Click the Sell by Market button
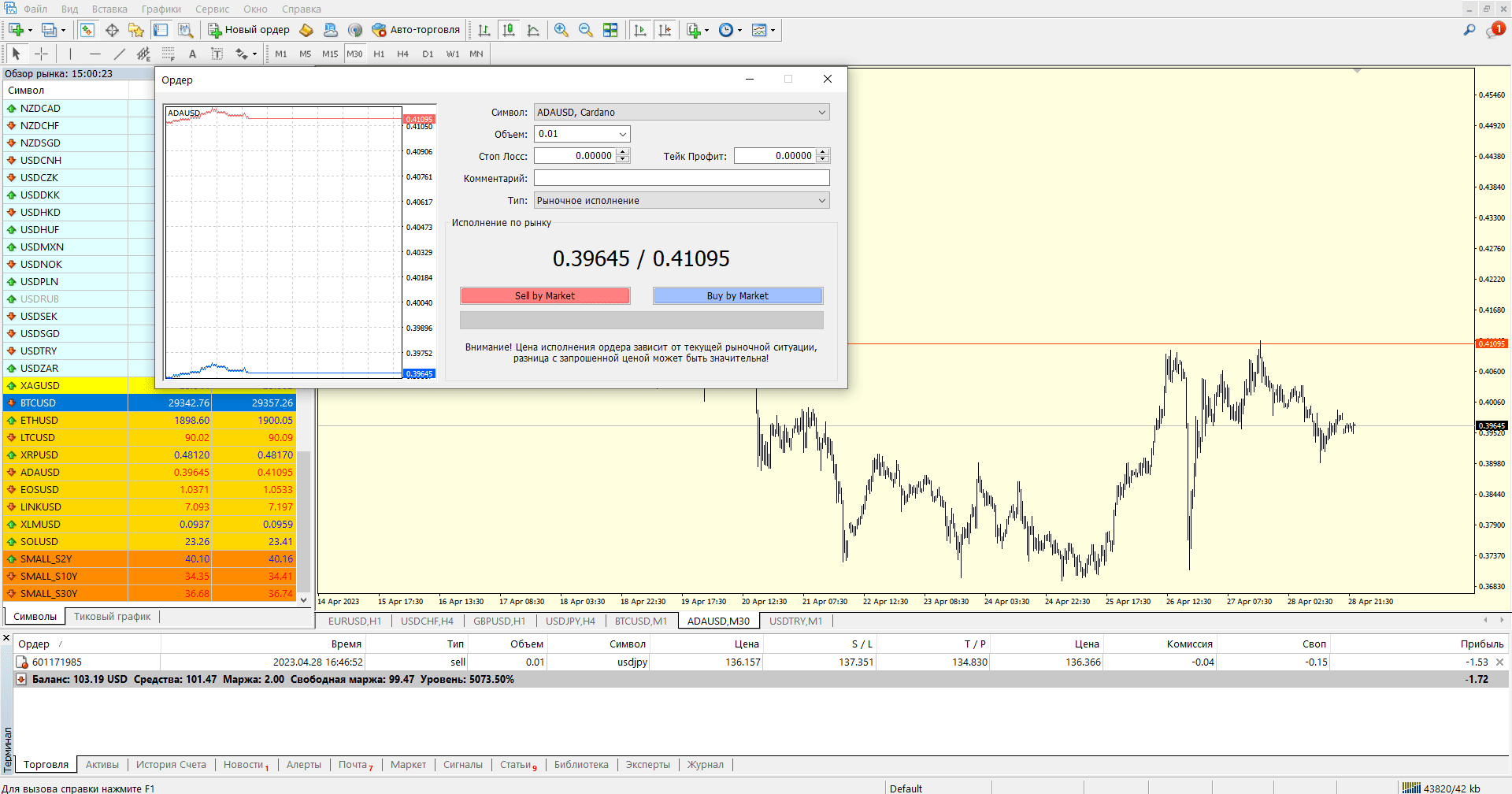1512x794 pixels. (545, 295)
